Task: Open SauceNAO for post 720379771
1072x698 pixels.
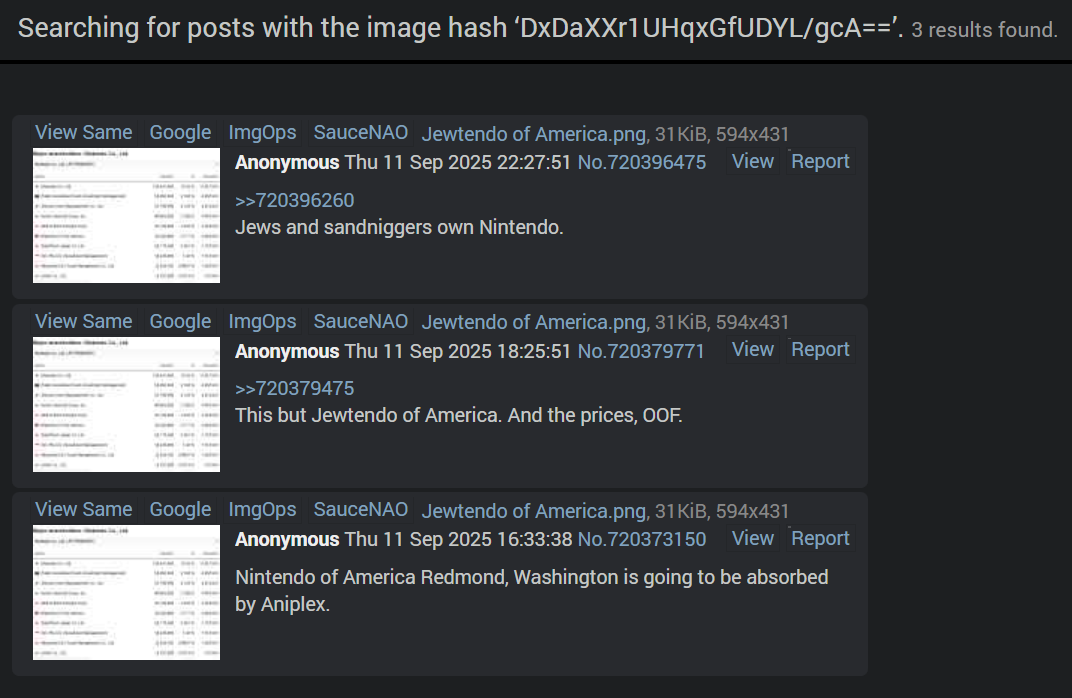Action: click(361, 321)
